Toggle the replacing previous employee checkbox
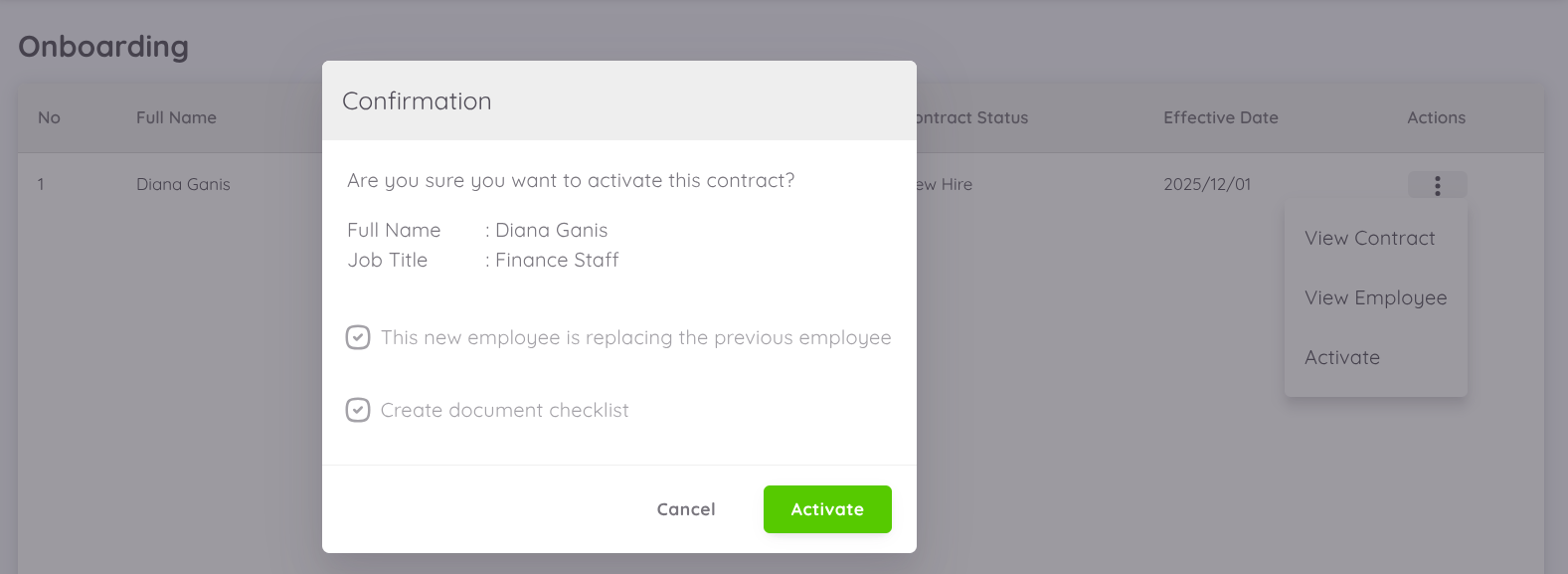The image size is (1568, 574). coord(358,337)
